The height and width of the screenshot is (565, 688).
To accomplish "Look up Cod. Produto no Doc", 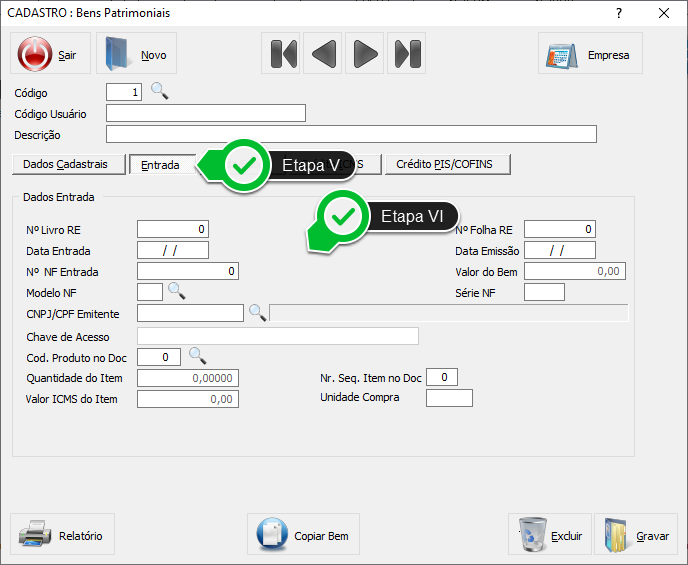I will (x=197, y=356).
